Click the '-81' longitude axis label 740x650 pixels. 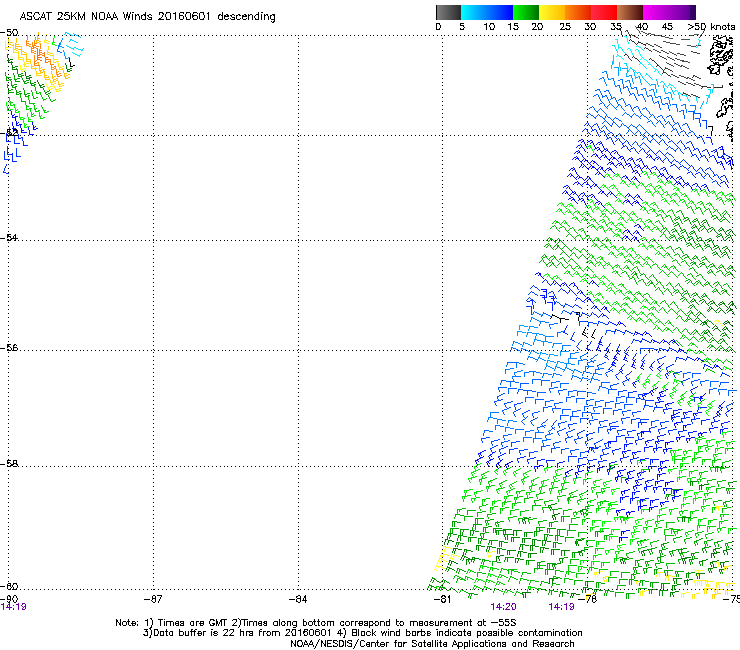coord(442,599)
